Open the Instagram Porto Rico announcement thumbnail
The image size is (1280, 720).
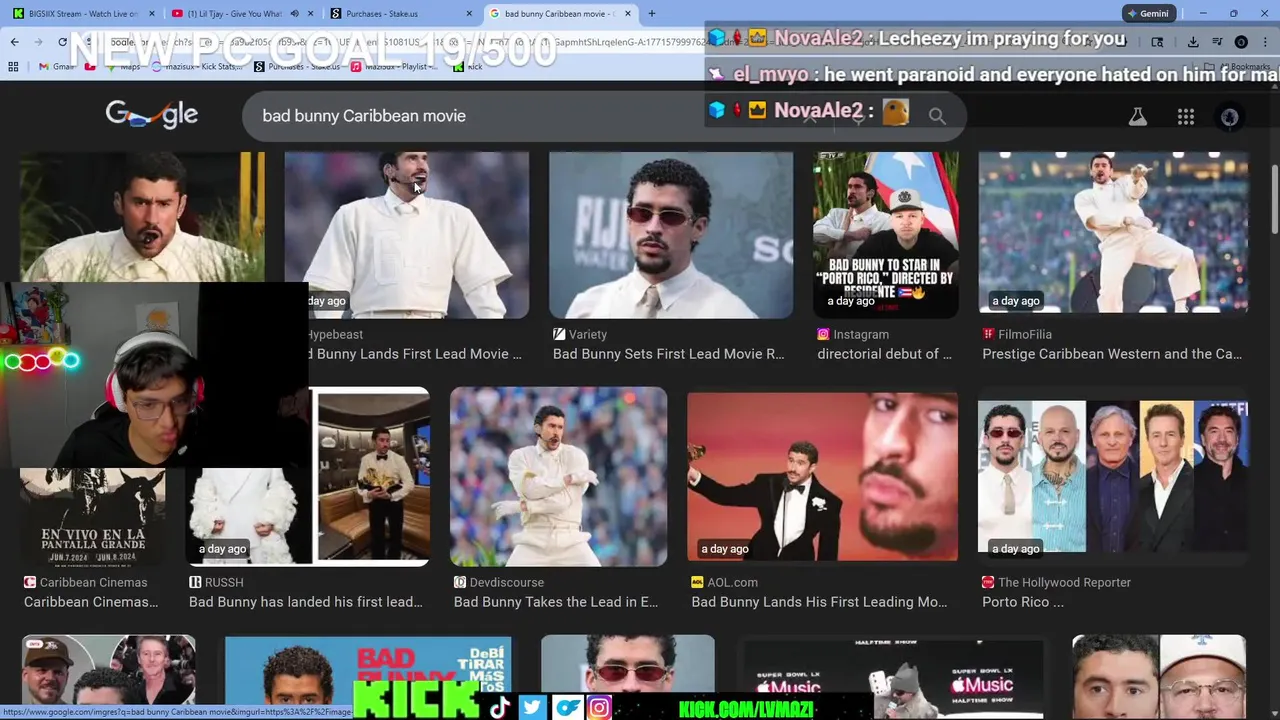coord(886,235)
